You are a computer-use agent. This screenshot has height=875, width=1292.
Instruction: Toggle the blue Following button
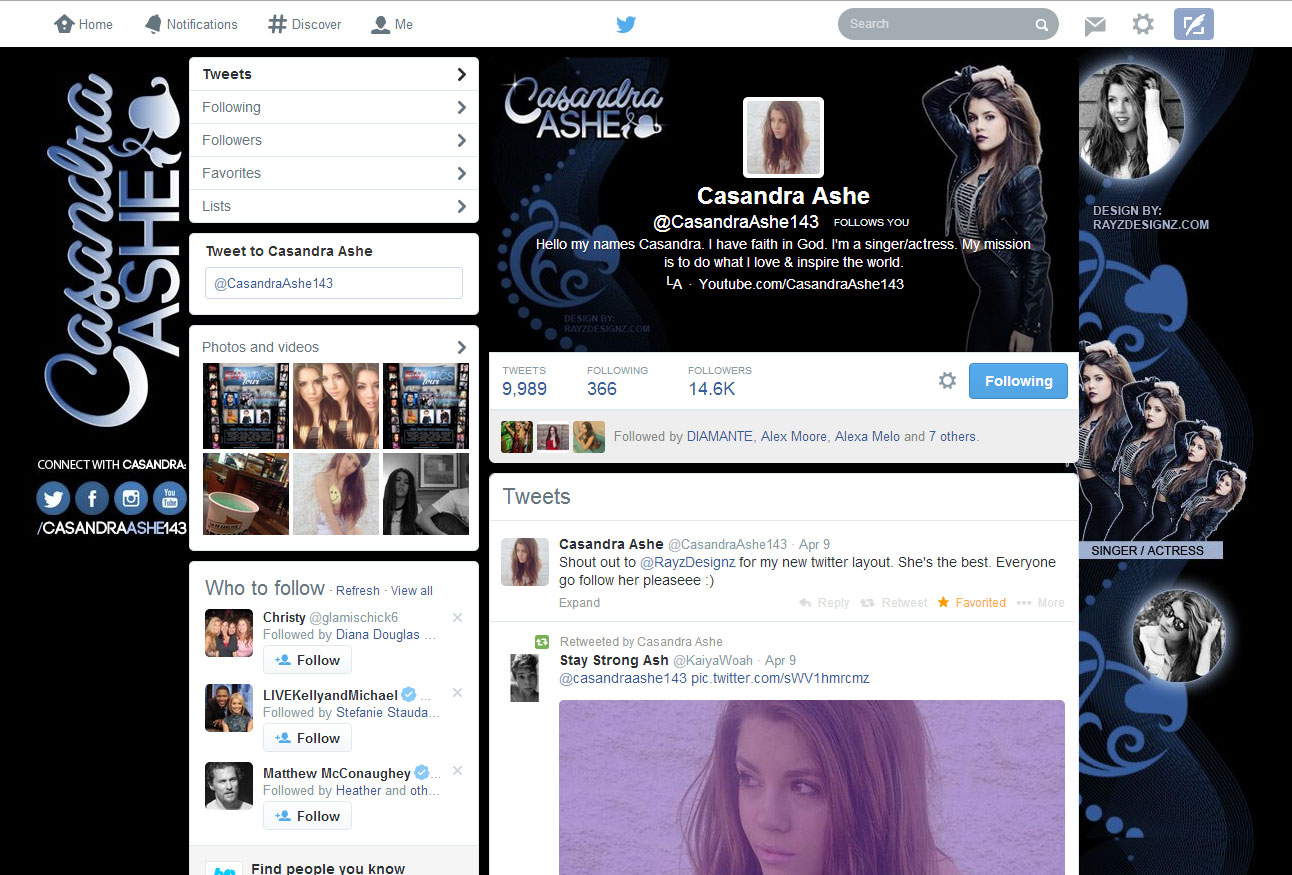click(1018, 381)
